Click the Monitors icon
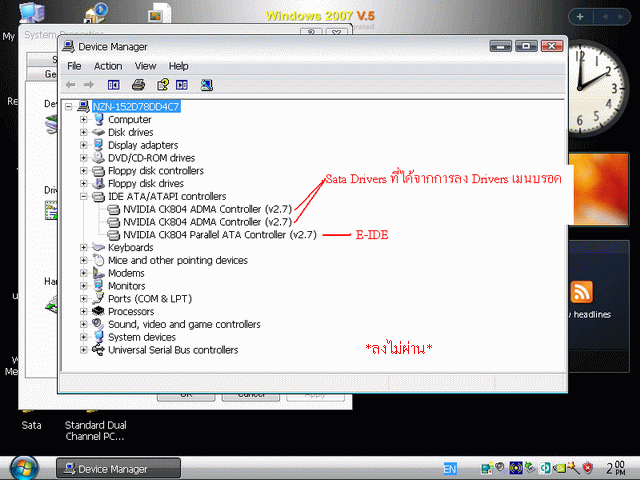The width and height of the screenshot is (640, 480). click(98, 285)
